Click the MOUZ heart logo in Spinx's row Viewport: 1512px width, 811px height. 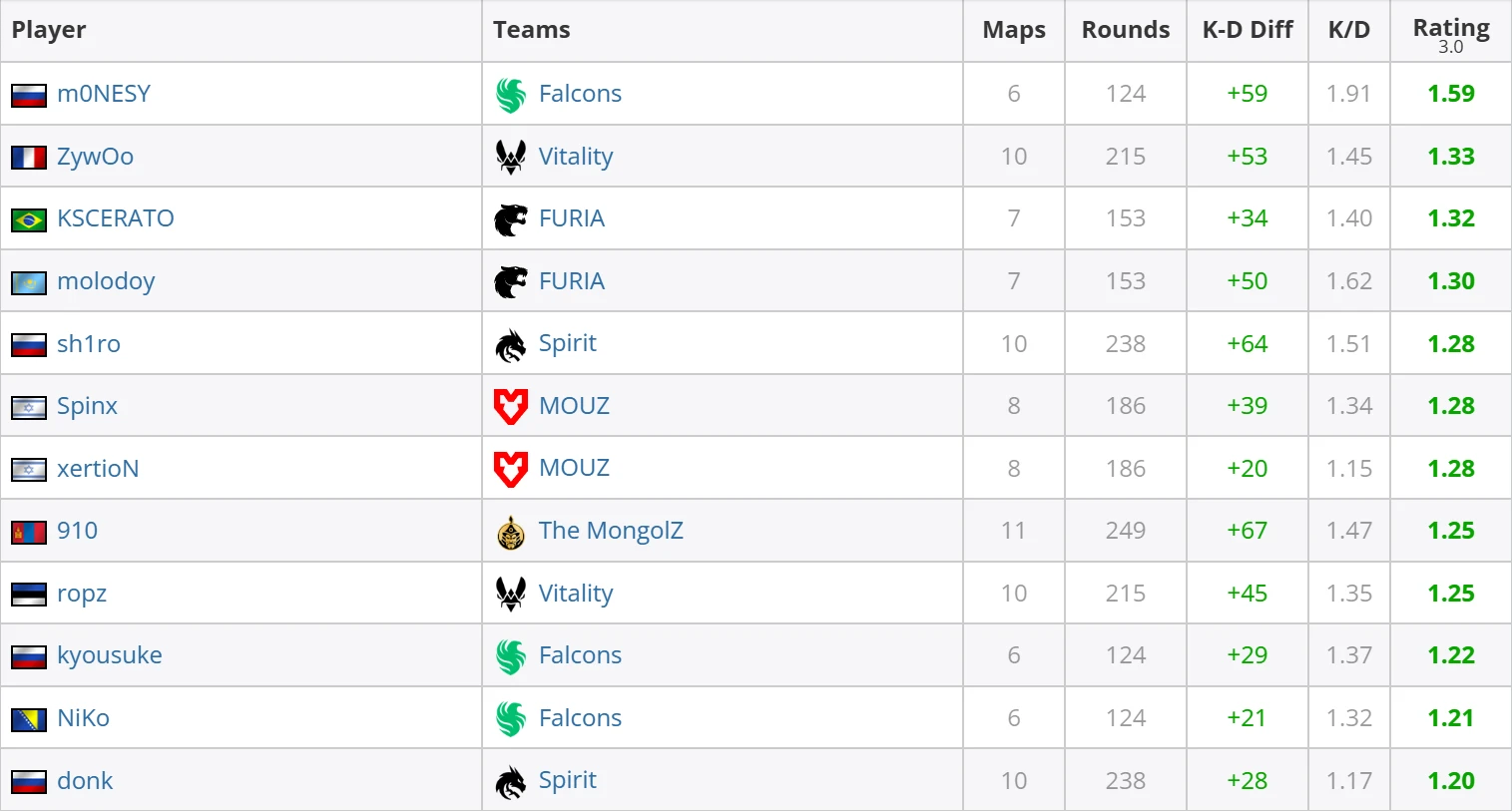tap(511, 406)
